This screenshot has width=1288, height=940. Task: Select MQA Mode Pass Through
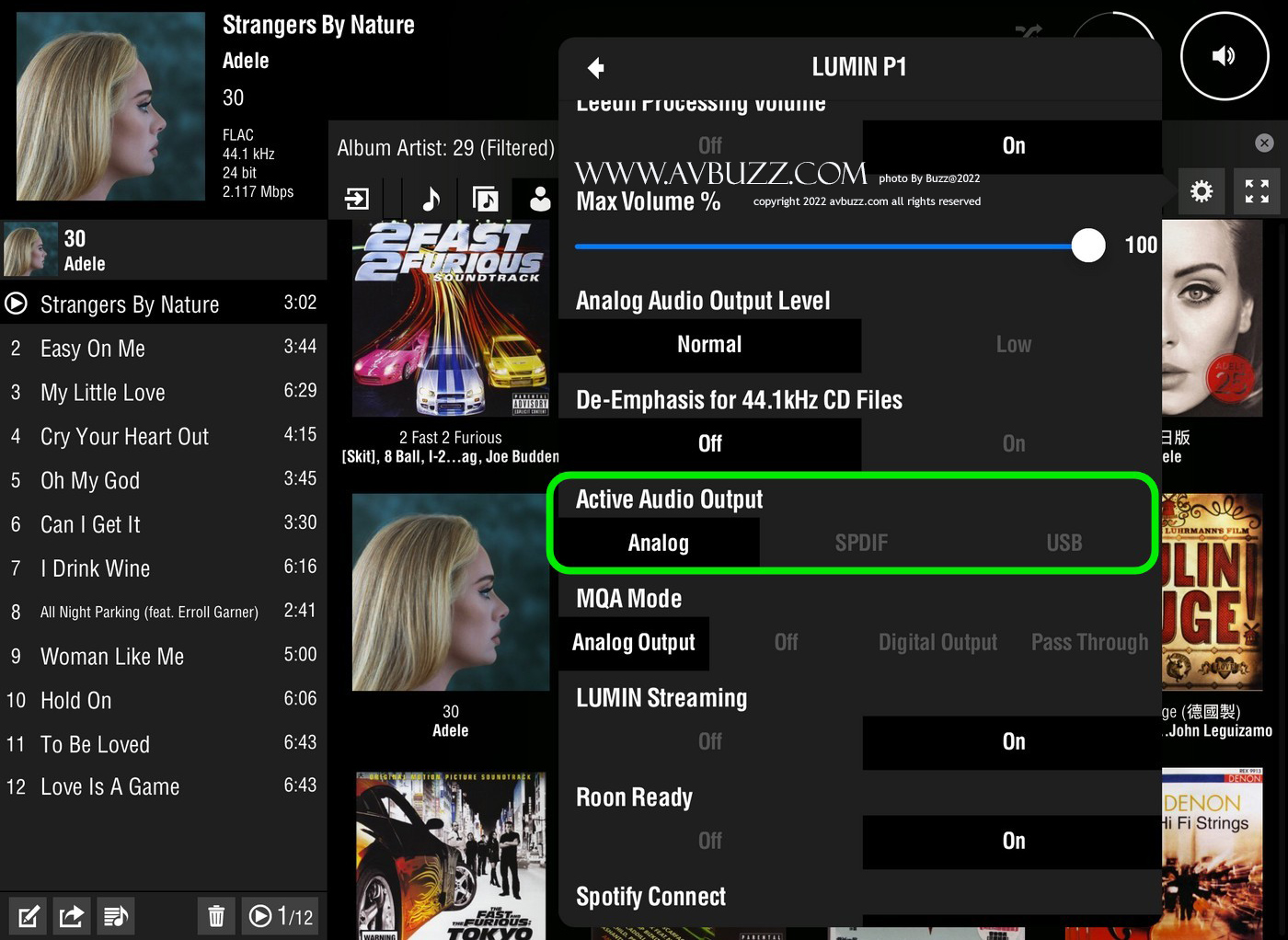(1089, 642)
